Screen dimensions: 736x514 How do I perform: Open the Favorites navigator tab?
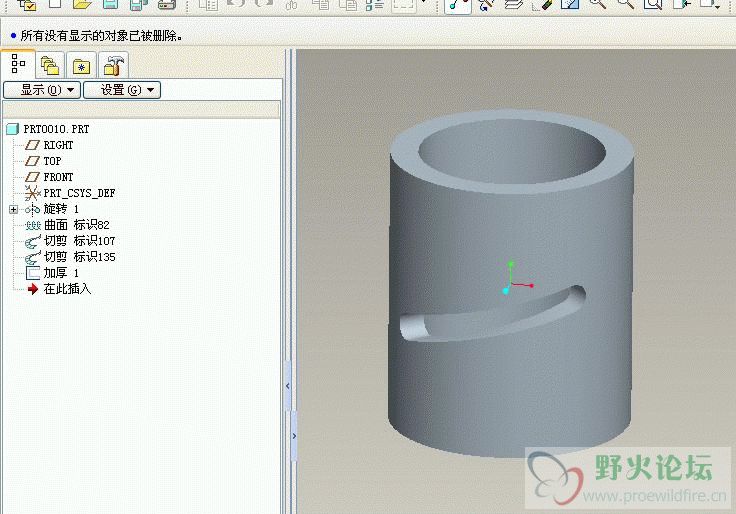coord(81,65)
